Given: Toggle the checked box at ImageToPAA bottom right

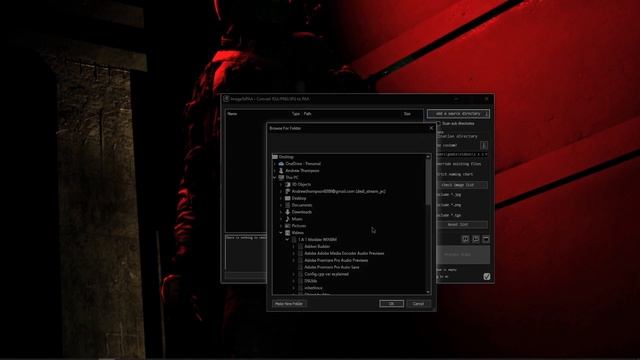Looking at the screenshot, I should 487,276.
